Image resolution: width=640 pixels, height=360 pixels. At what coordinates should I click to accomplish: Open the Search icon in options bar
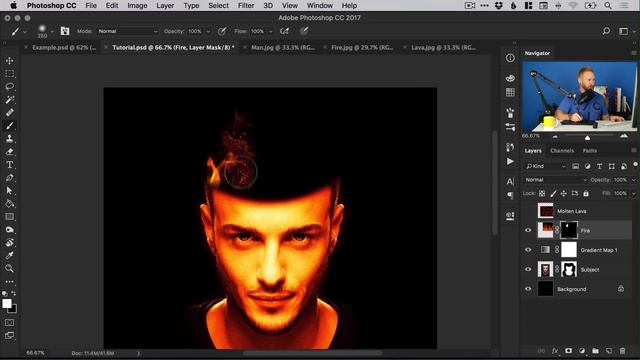point(607,31)
